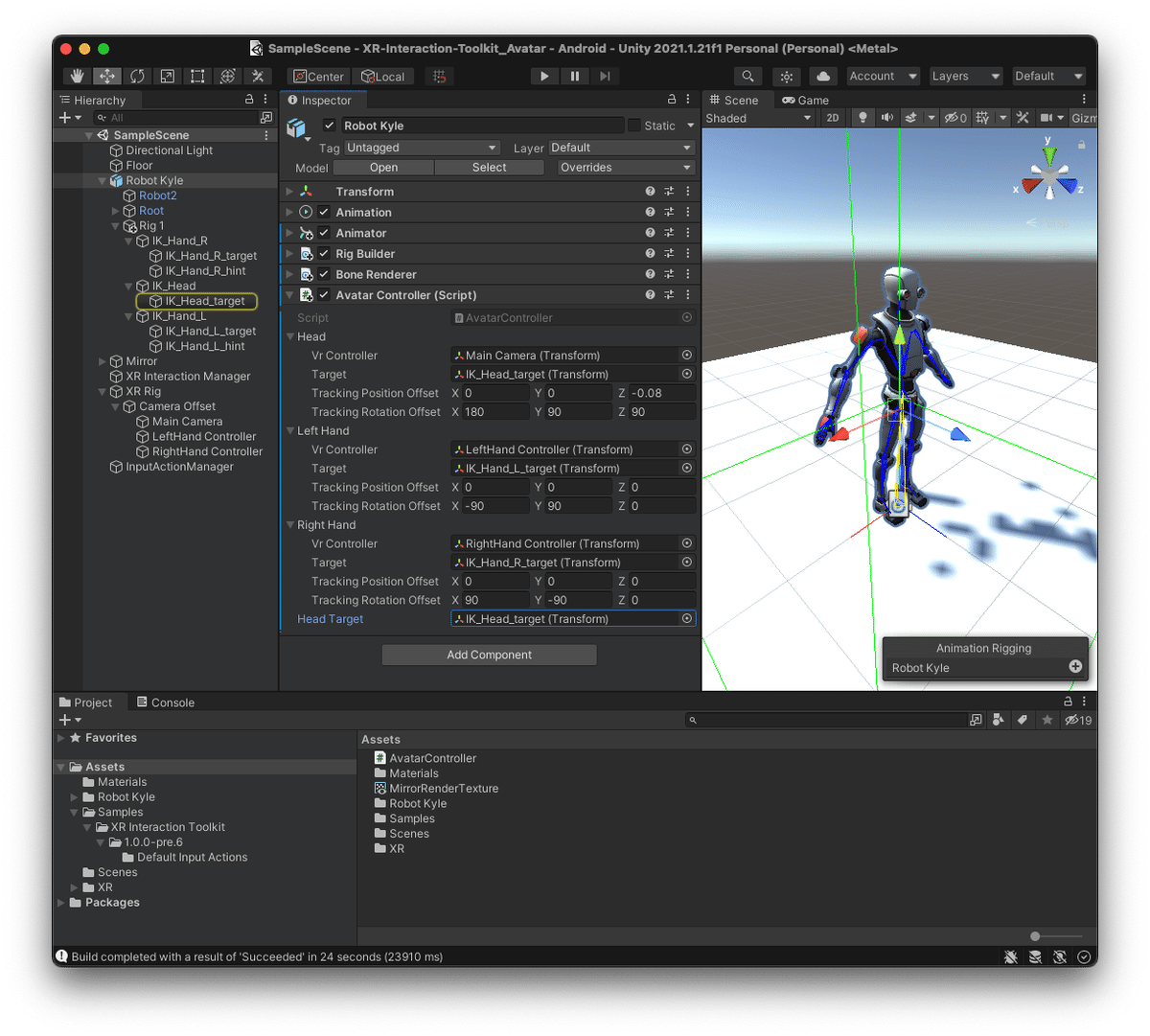Lock the Inspector panel
This screenshot has width=1150, height=1036.
point(672,99)
